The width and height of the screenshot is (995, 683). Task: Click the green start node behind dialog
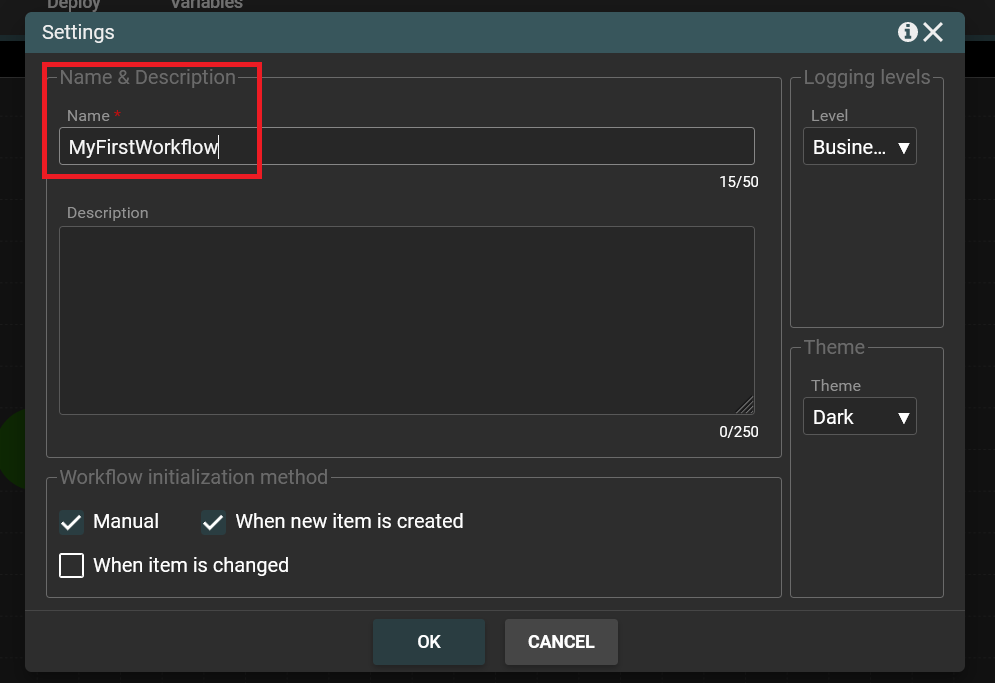(12, 447)
